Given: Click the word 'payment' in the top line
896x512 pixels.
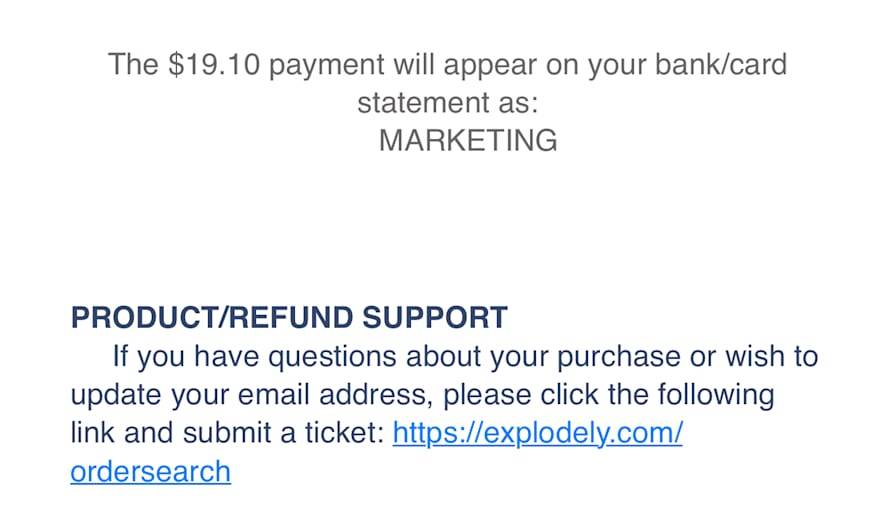Looking at the screenshot, I should pyautogui.click(x=327, y=65).
